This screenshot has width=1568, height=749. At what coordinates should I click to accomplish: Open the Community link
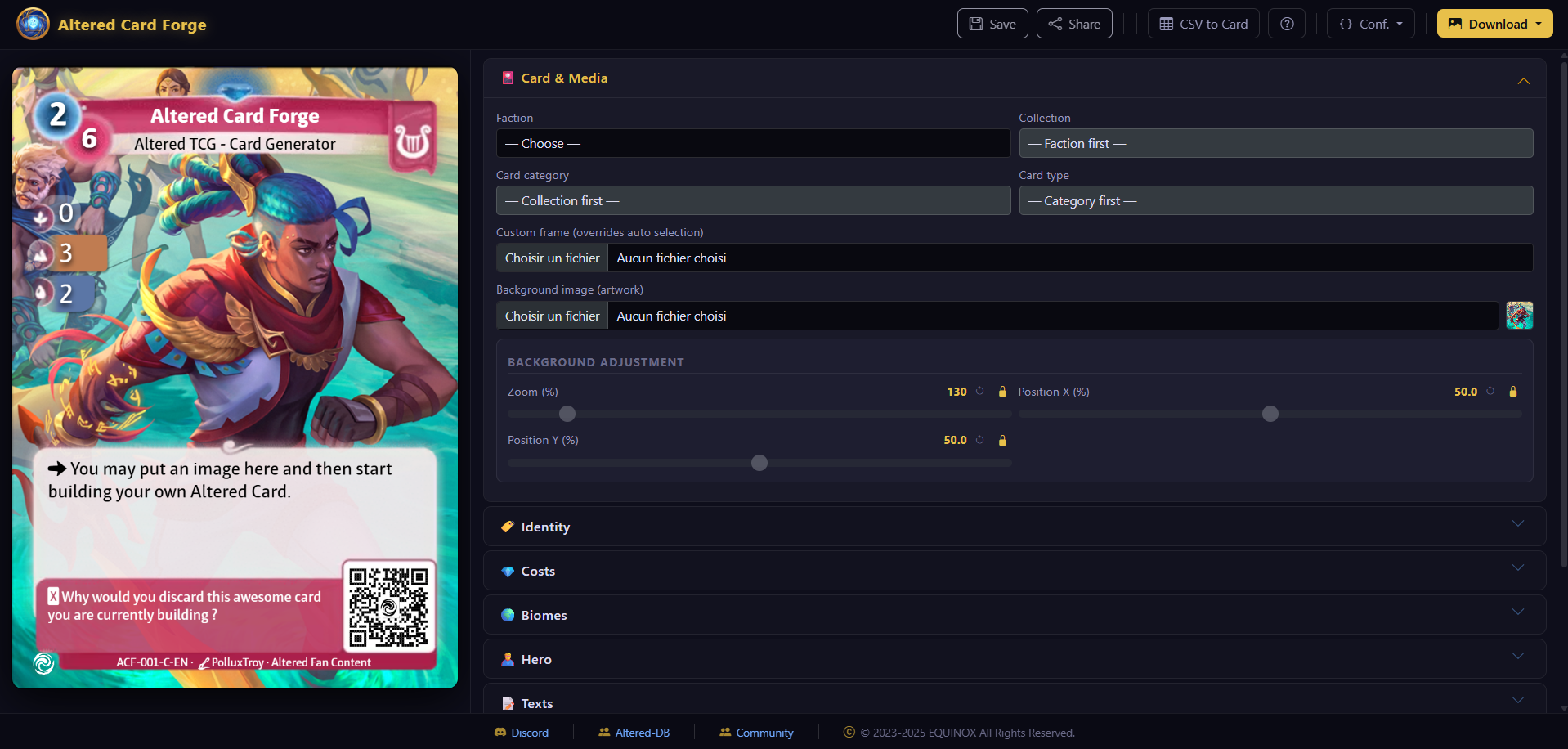pyautogui.click(x=764, y=733)
